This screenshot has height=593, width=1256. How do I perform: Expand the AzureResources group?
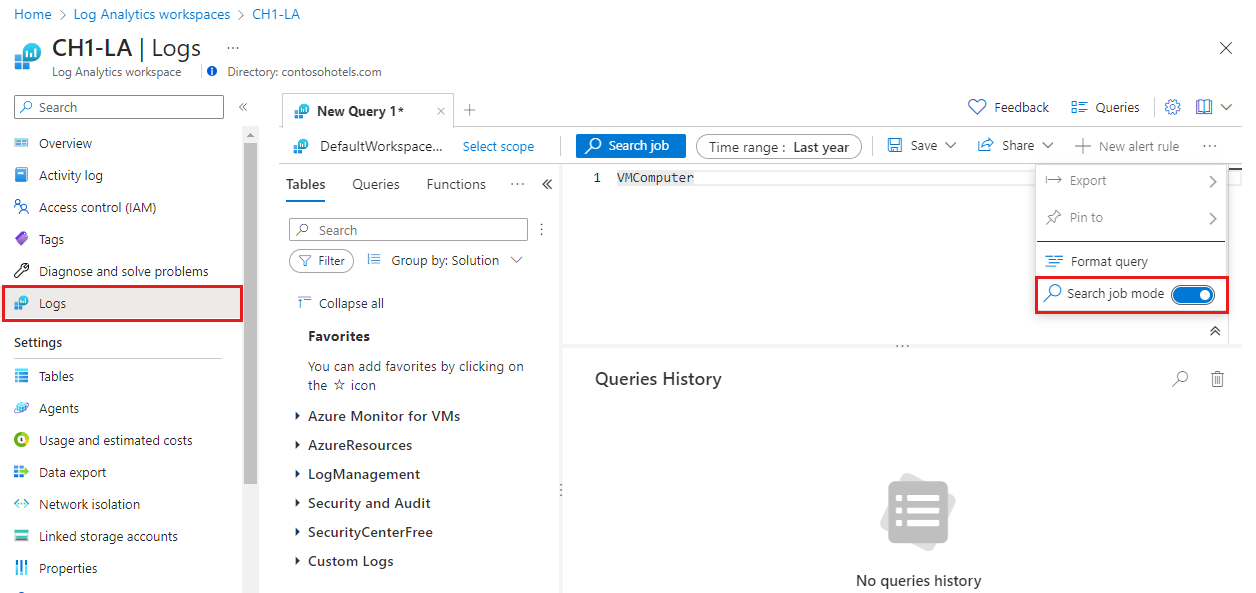click(354, 445)
